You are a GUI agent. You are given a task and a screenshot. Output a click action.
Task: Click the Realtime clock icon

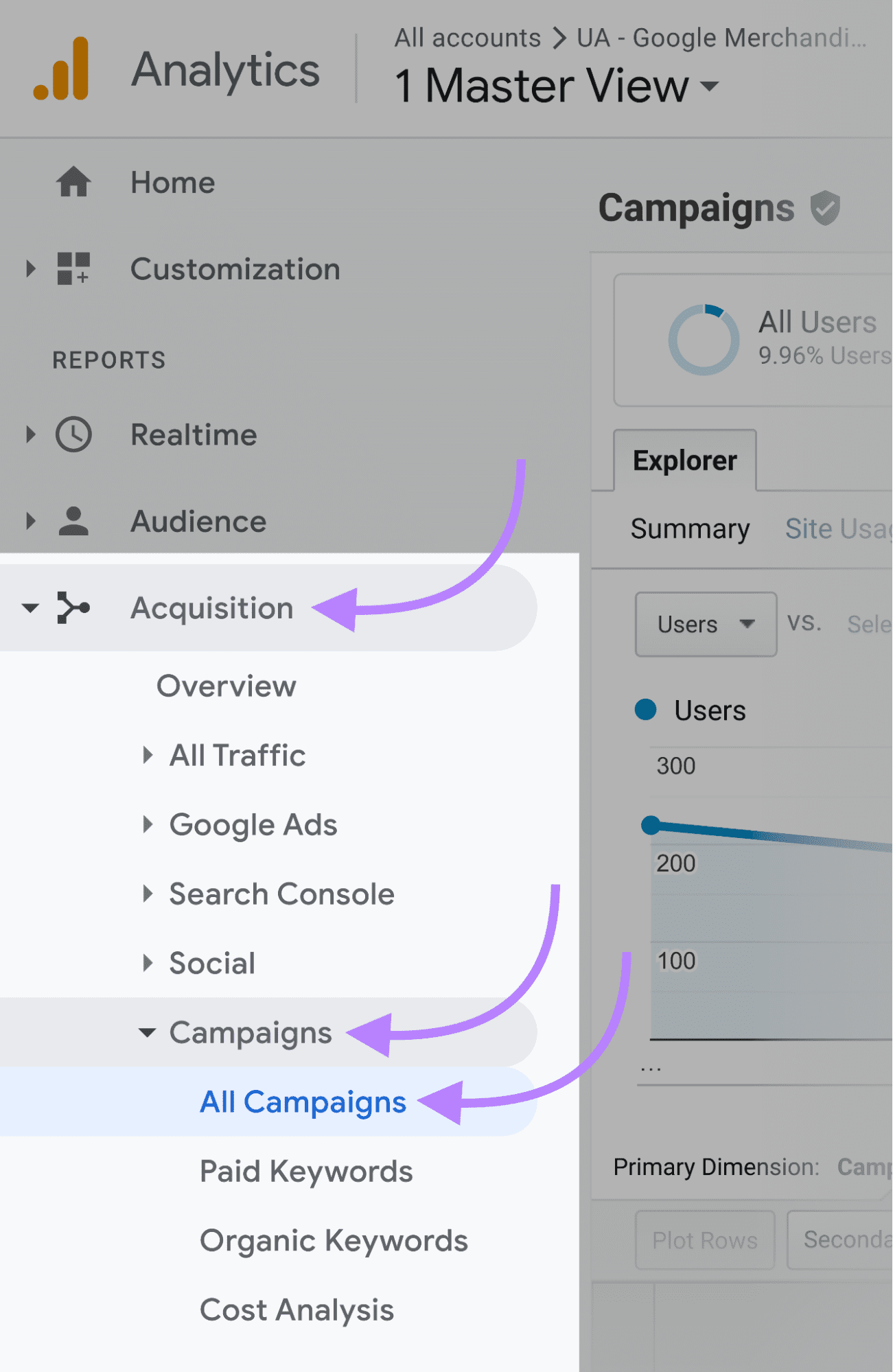pos(73,434)
